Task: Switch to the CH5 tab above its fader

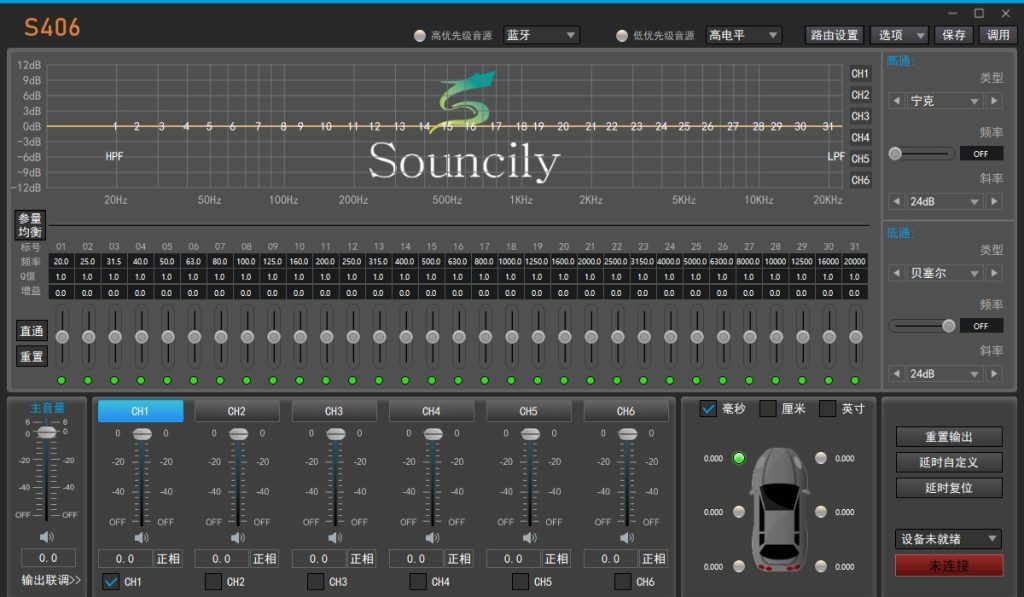Action: pos(529,411)
